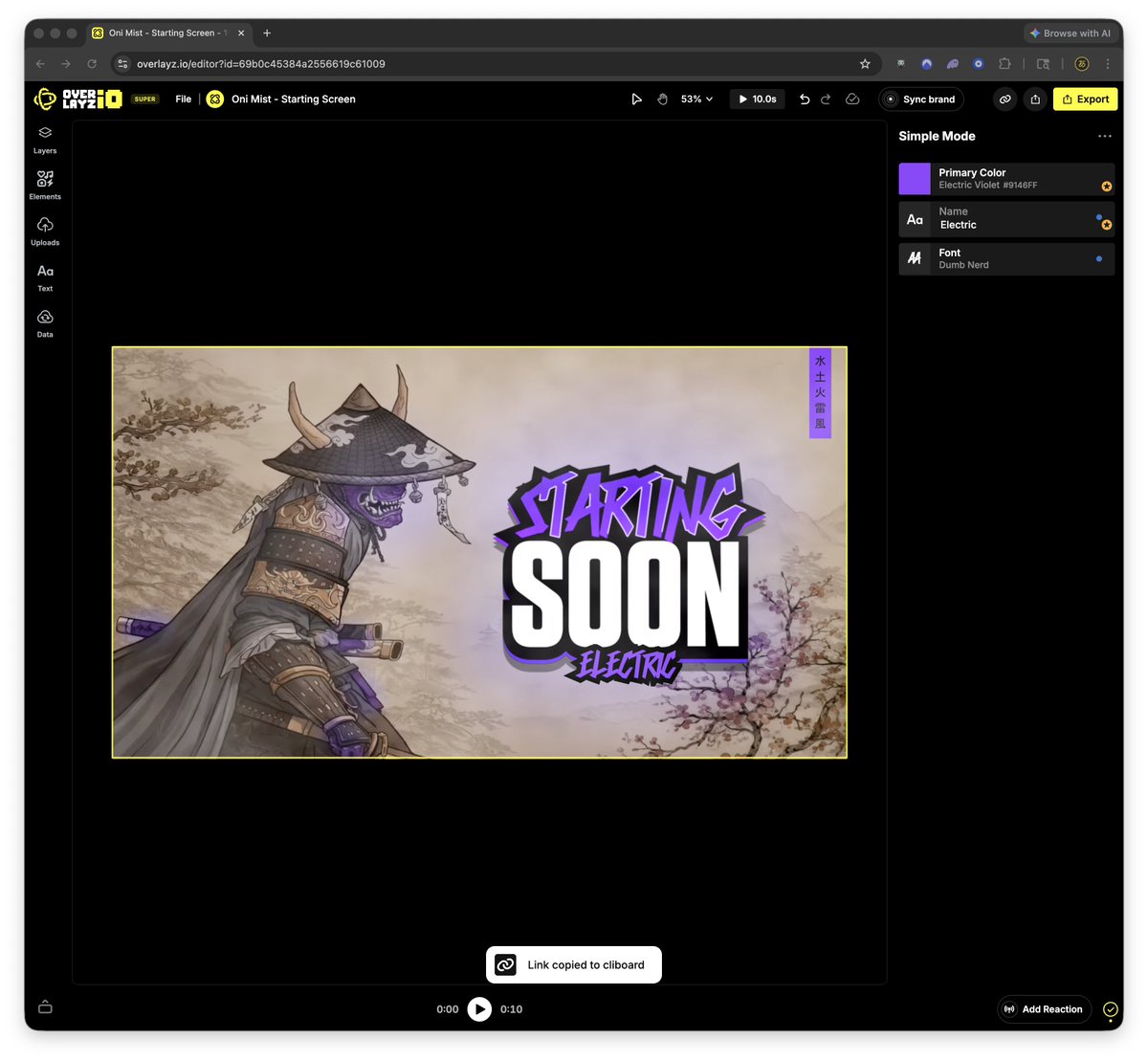
Task: Click the Electric Violet #9146FF label
Action: tap(988, 186)
